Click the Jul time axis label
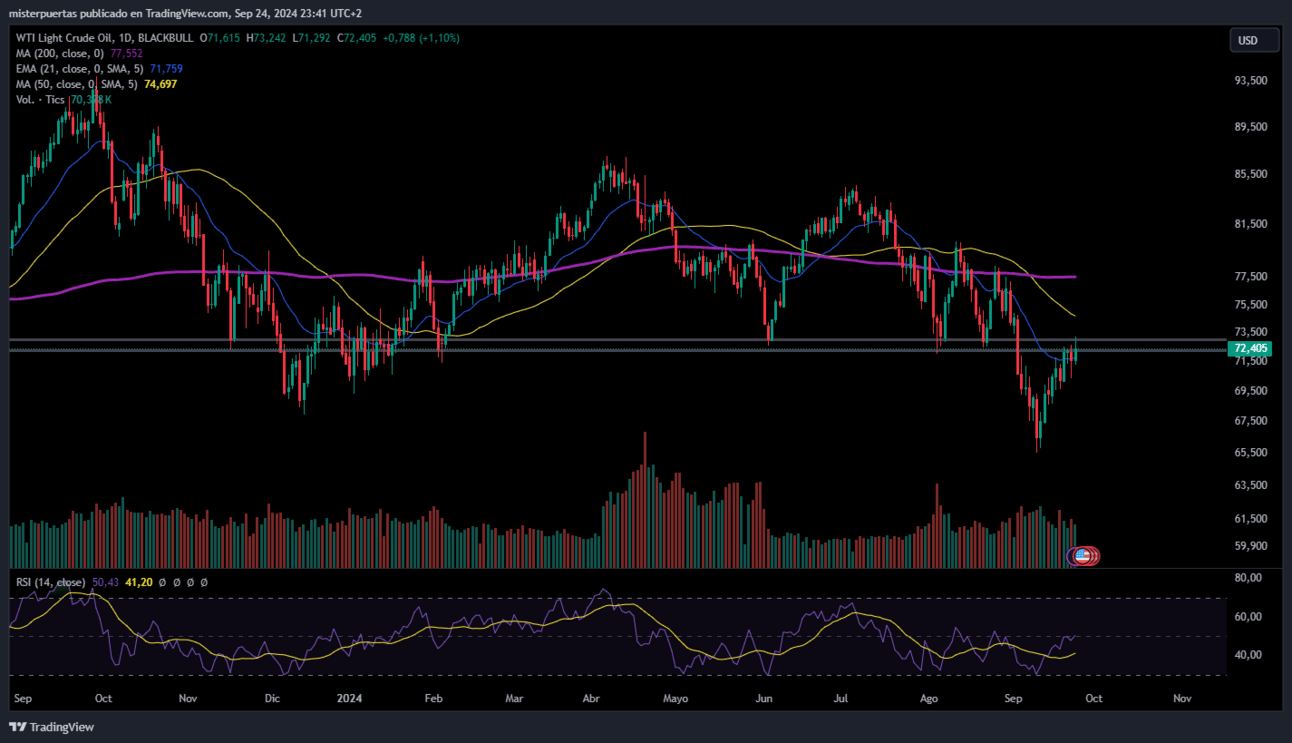This screenshot has width=1292, height=743. pyautogui.click(x=841, y=698)
